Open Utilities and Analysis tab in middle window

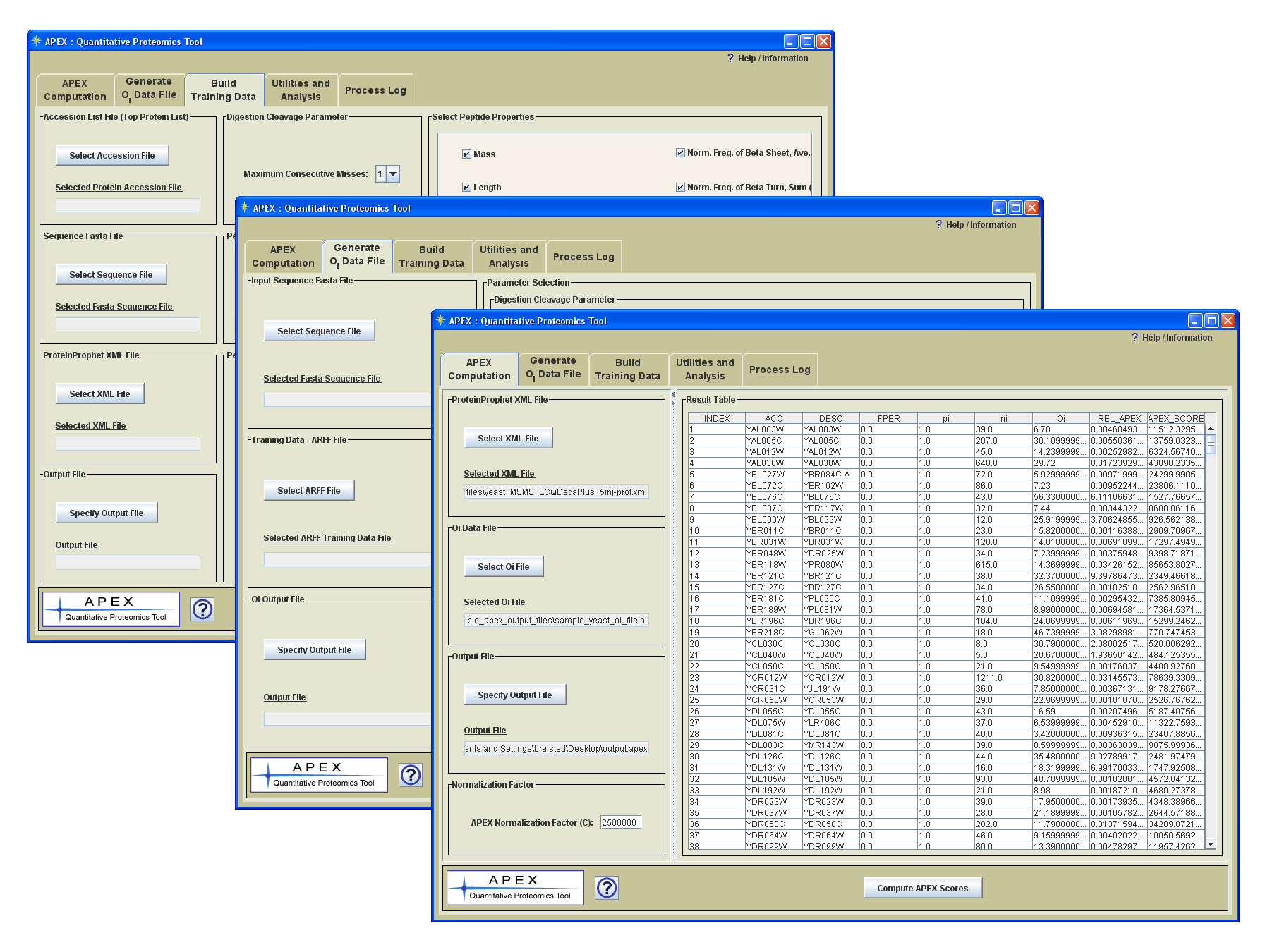coord(509,257)
